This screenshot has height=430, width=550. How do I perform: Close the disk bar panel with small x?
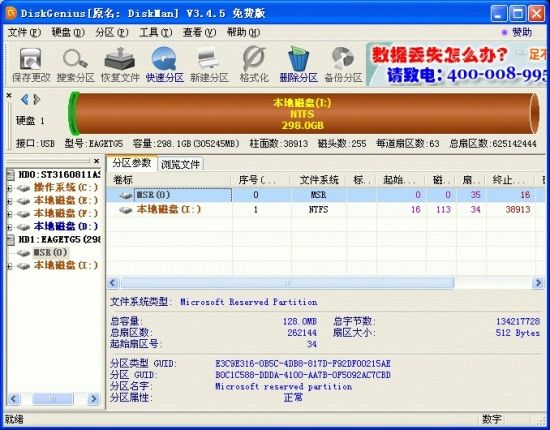point(9,95)
